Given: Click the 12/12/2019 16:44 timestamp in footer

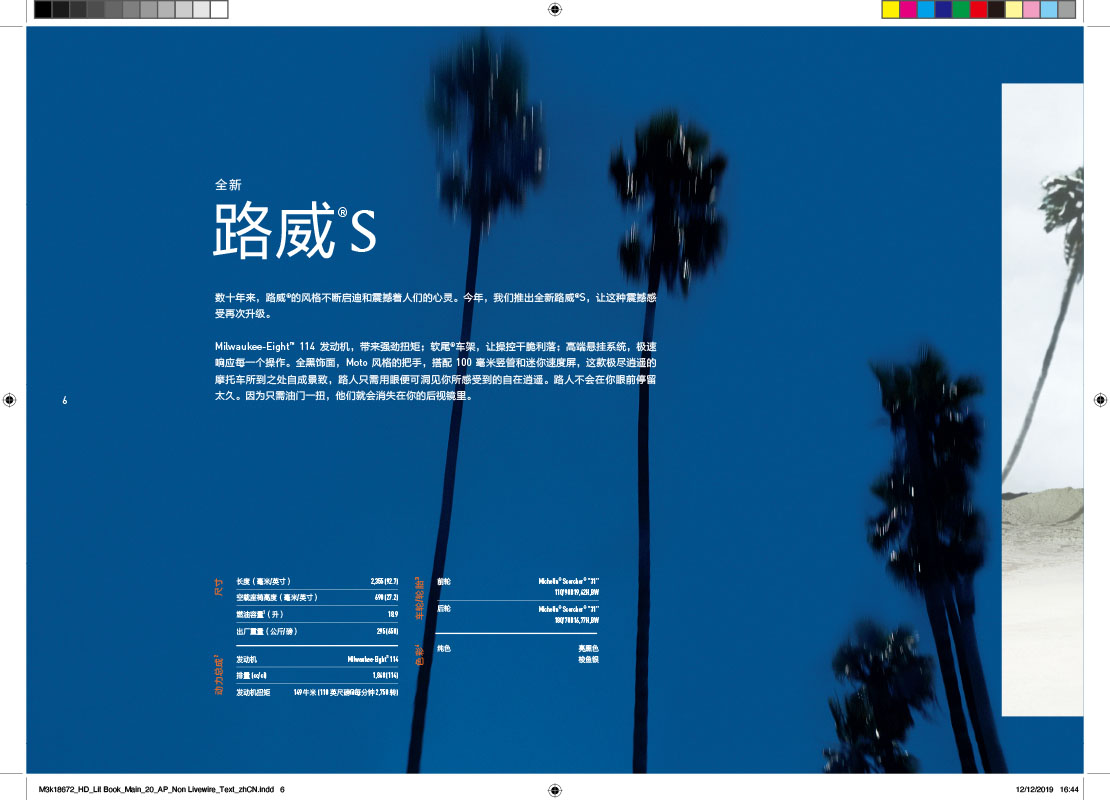Looking at the screenshot, I should point(1047,789).
